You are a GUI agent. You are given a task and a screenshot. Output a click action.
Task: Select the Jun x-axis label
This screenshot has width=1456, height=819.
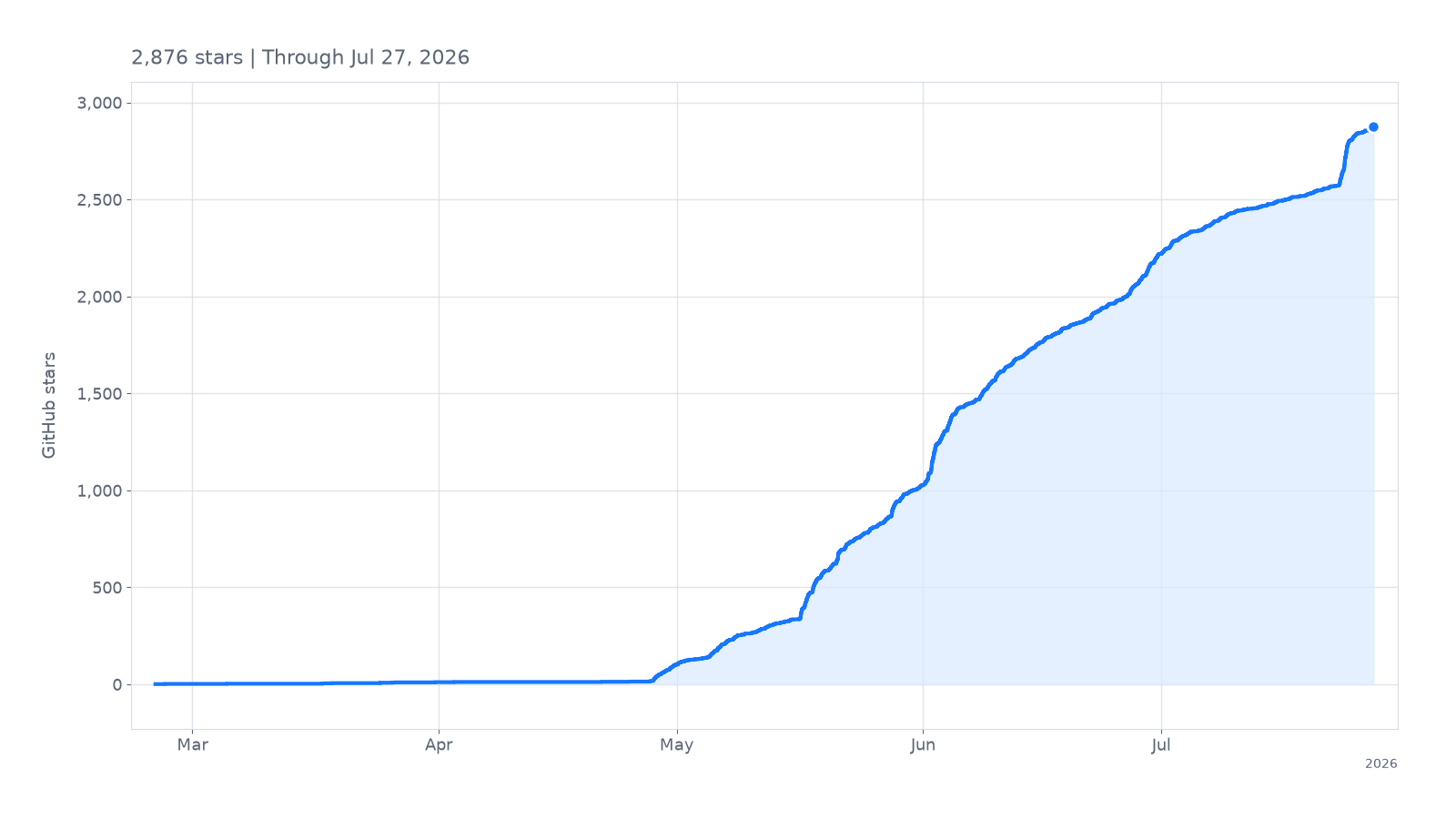pyautogui.click(x=923, y=744)
